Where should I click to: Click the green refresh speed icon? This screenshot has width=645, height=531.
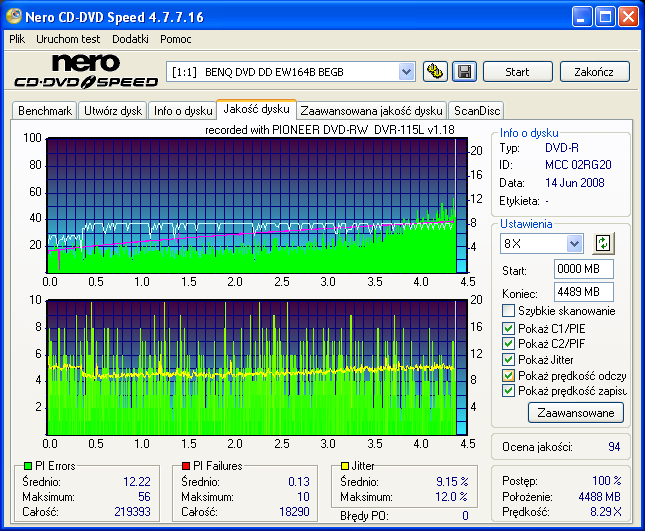[x=603, y=243]
